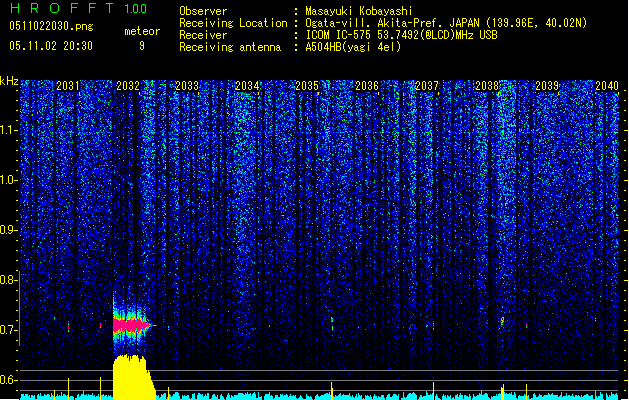Image resolution: width=629 pixels, height=400 pixels.
Task: Click the small meteor echo near 2035
Action: point(332,323)
